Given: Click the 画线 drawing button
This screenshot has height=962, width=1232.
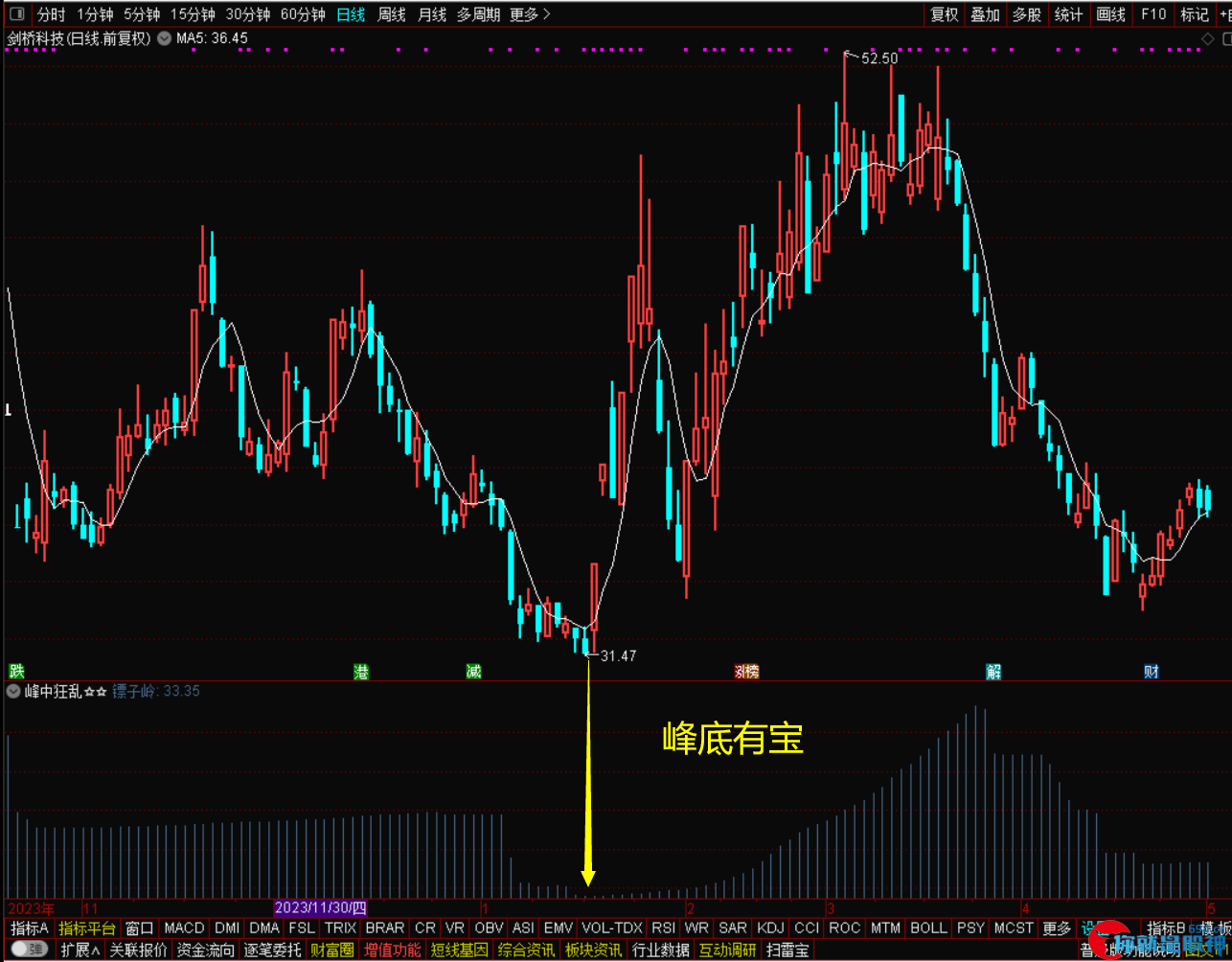Looking at the screenshot, I should [1110, 14].
